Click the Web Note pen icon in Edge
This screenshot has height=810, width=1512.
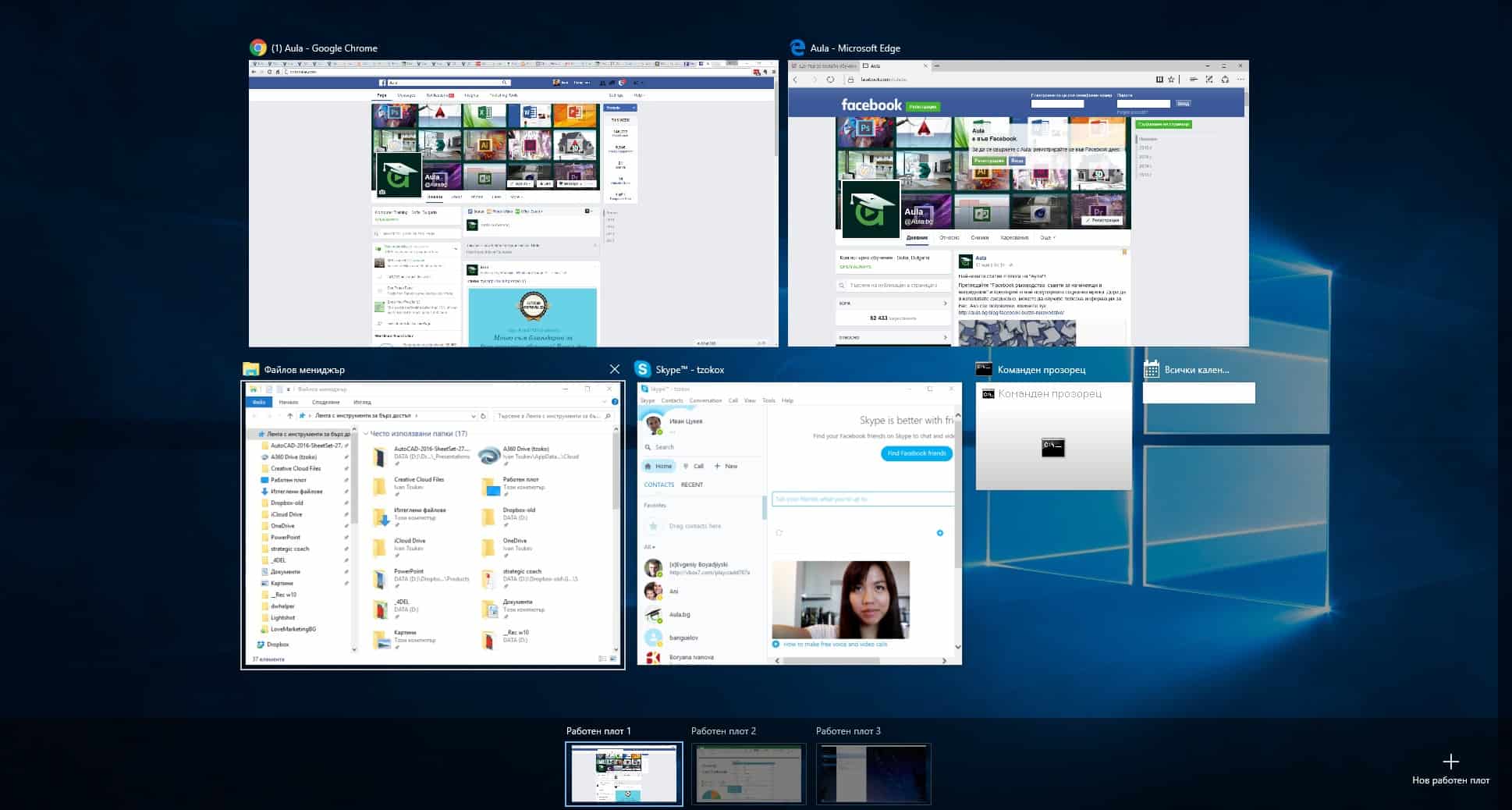pyautogui.click(x=1209, y=79)
